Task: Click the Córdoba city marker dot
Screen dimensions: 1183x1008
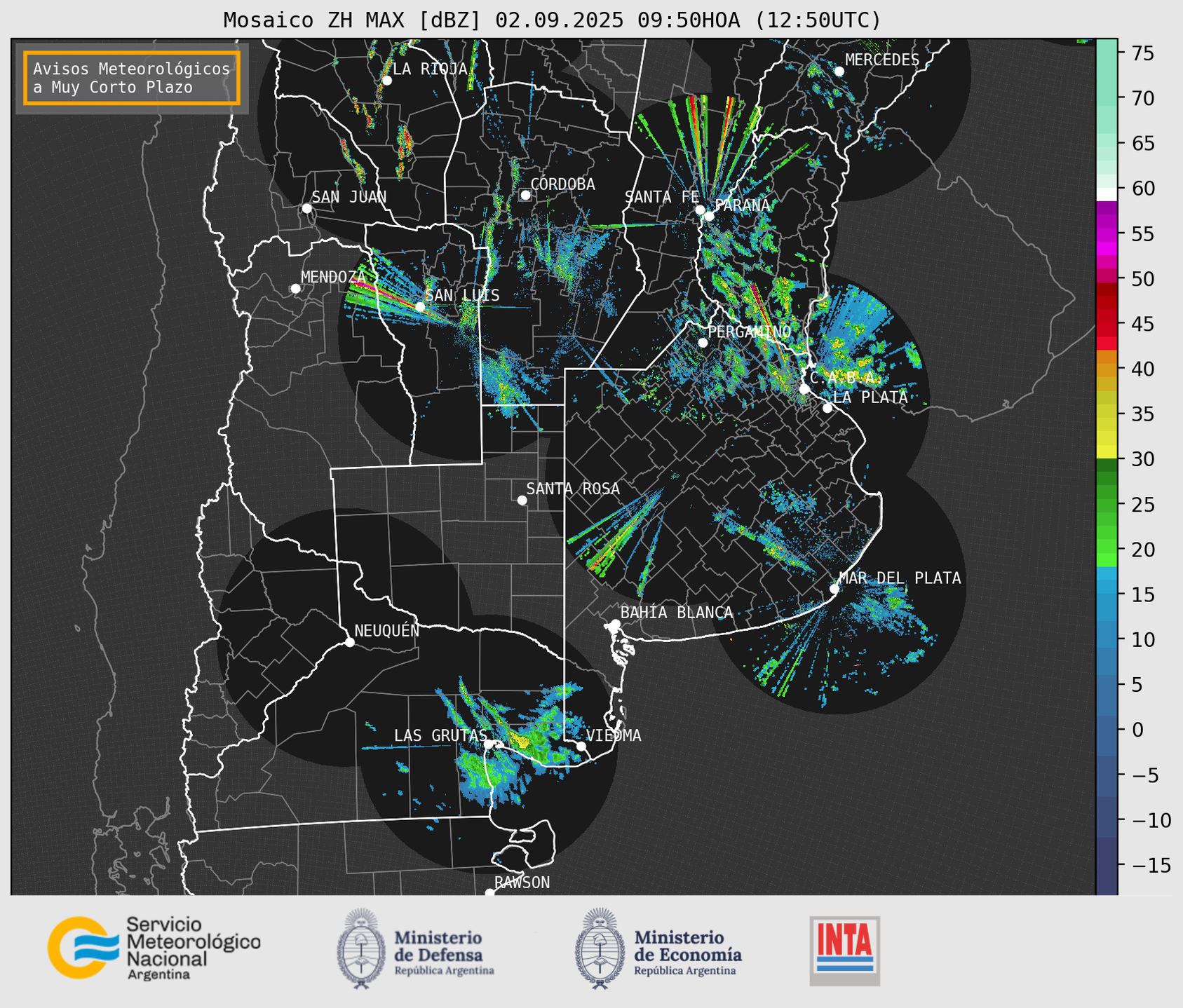Action: point(525,195)
